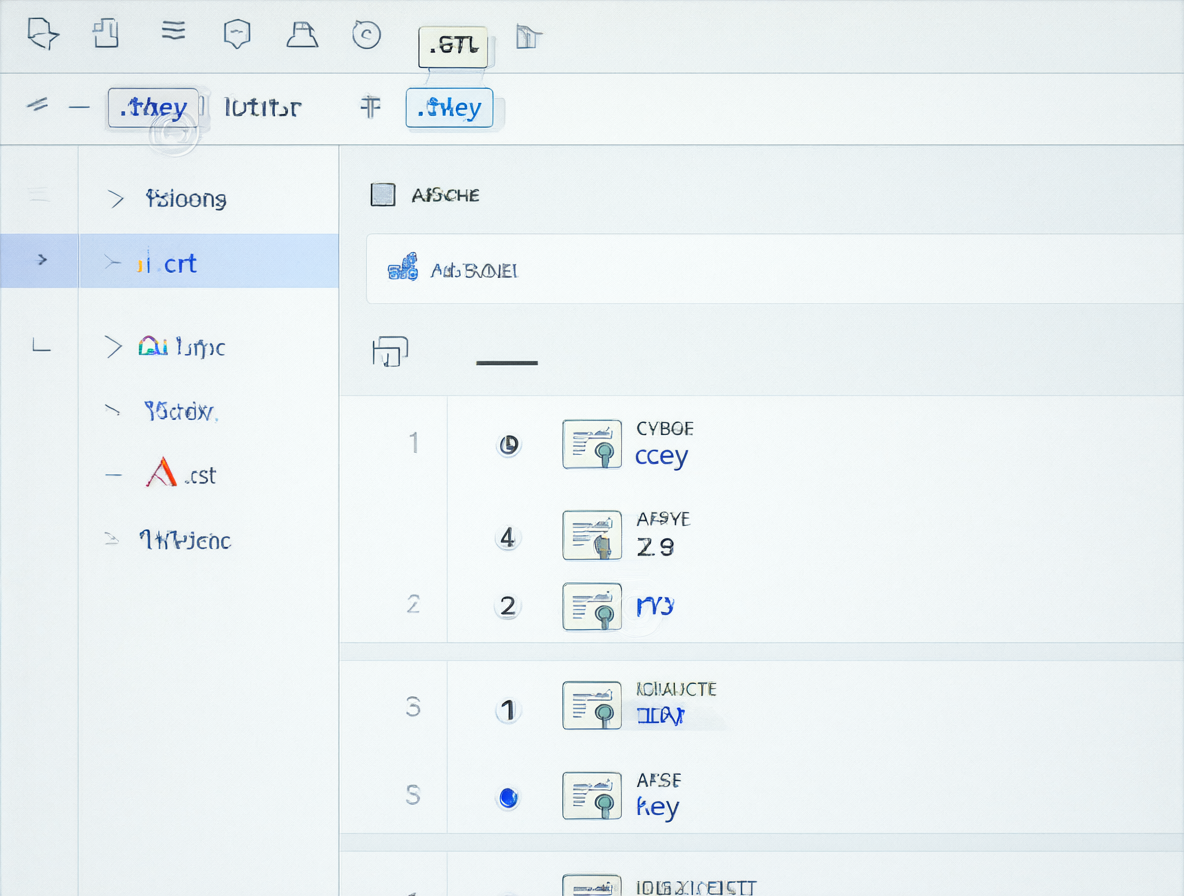Click the colorful icon on the lunc tree row
The width and height of the screenshot is (1184, 896).
click(x=153, y=346)
